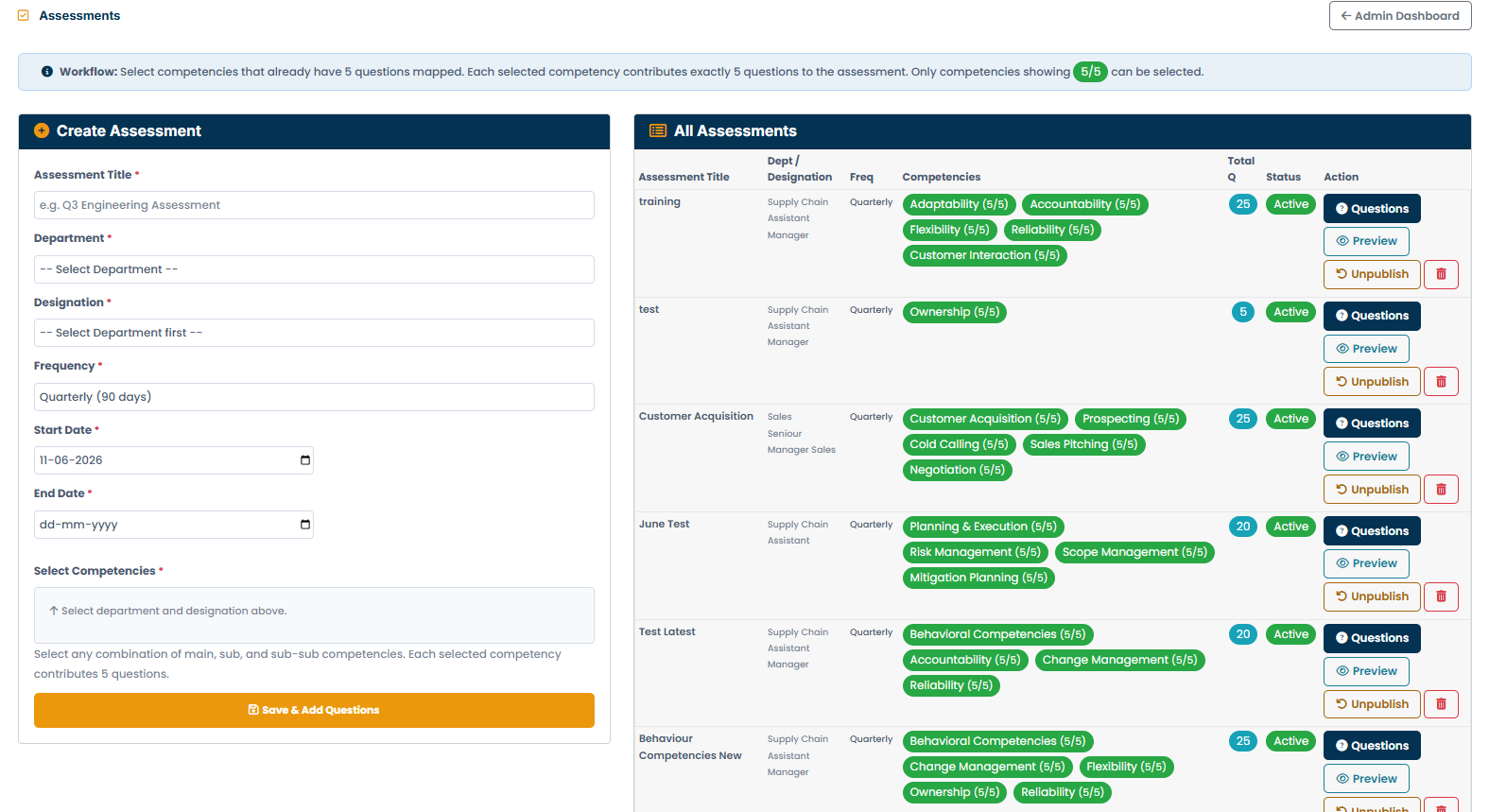Click the Prospecting (5/5) competency tag
Image resolution: width=1489 pixels, height=812 pixels.
tap(1131, 419)
